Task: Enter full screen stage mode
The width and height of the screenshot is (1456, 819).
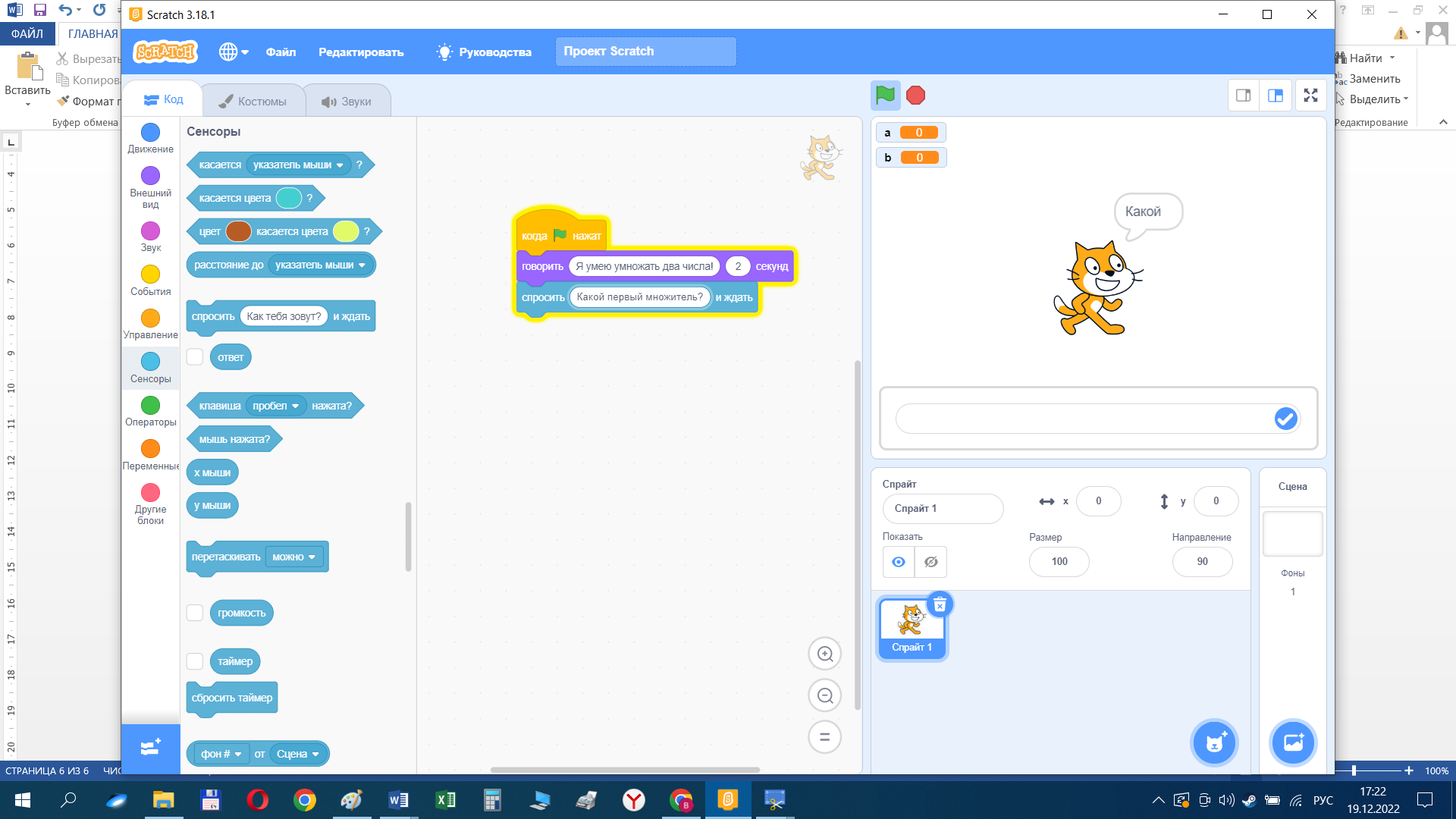Action: 1310,96
